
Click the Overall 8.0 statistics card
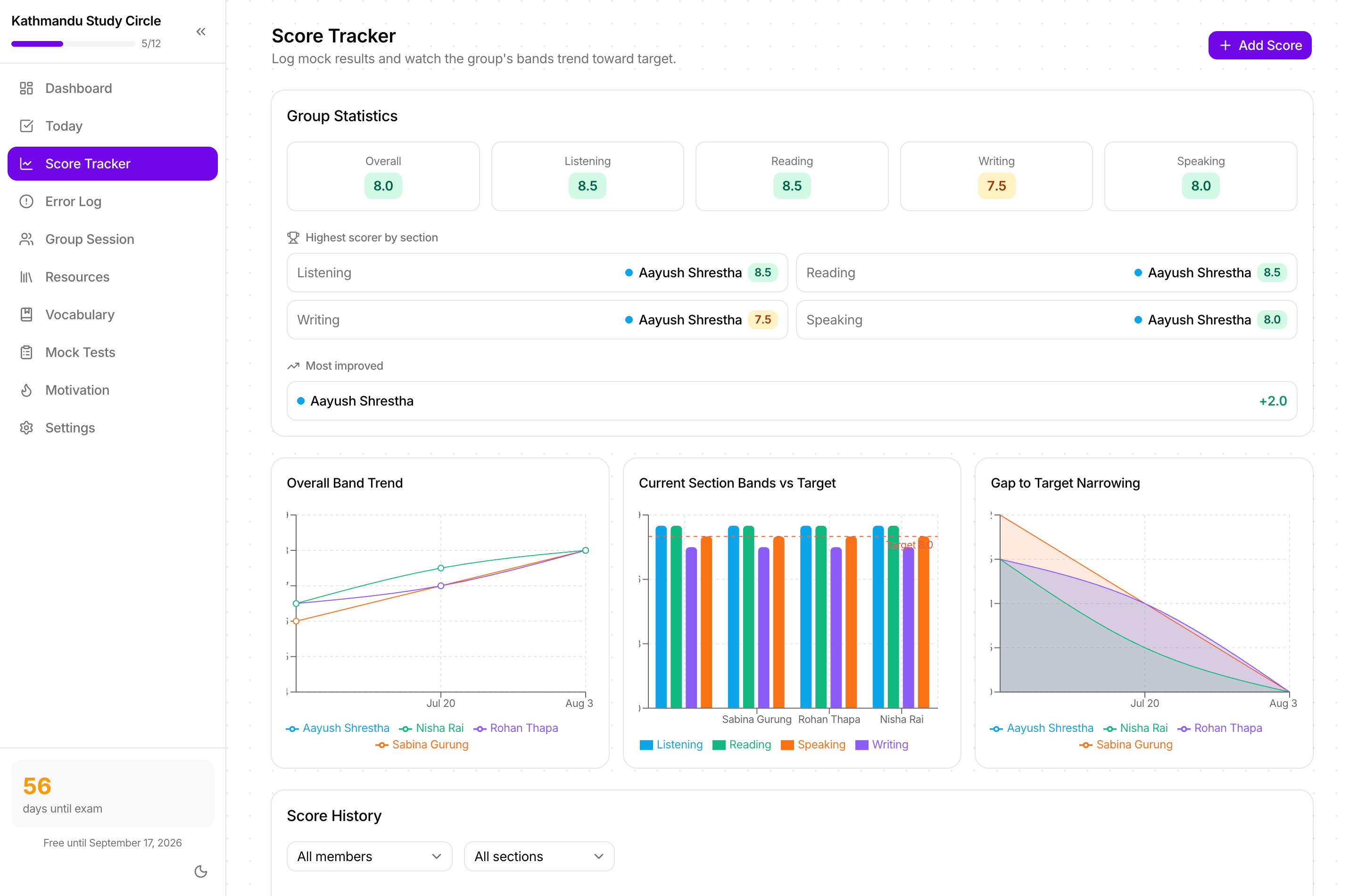point(383,176)
